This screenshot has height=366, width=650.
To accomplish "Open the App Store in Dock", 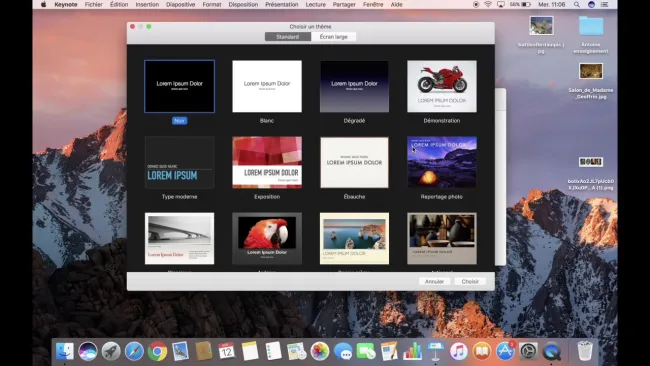I will [505, 351].
